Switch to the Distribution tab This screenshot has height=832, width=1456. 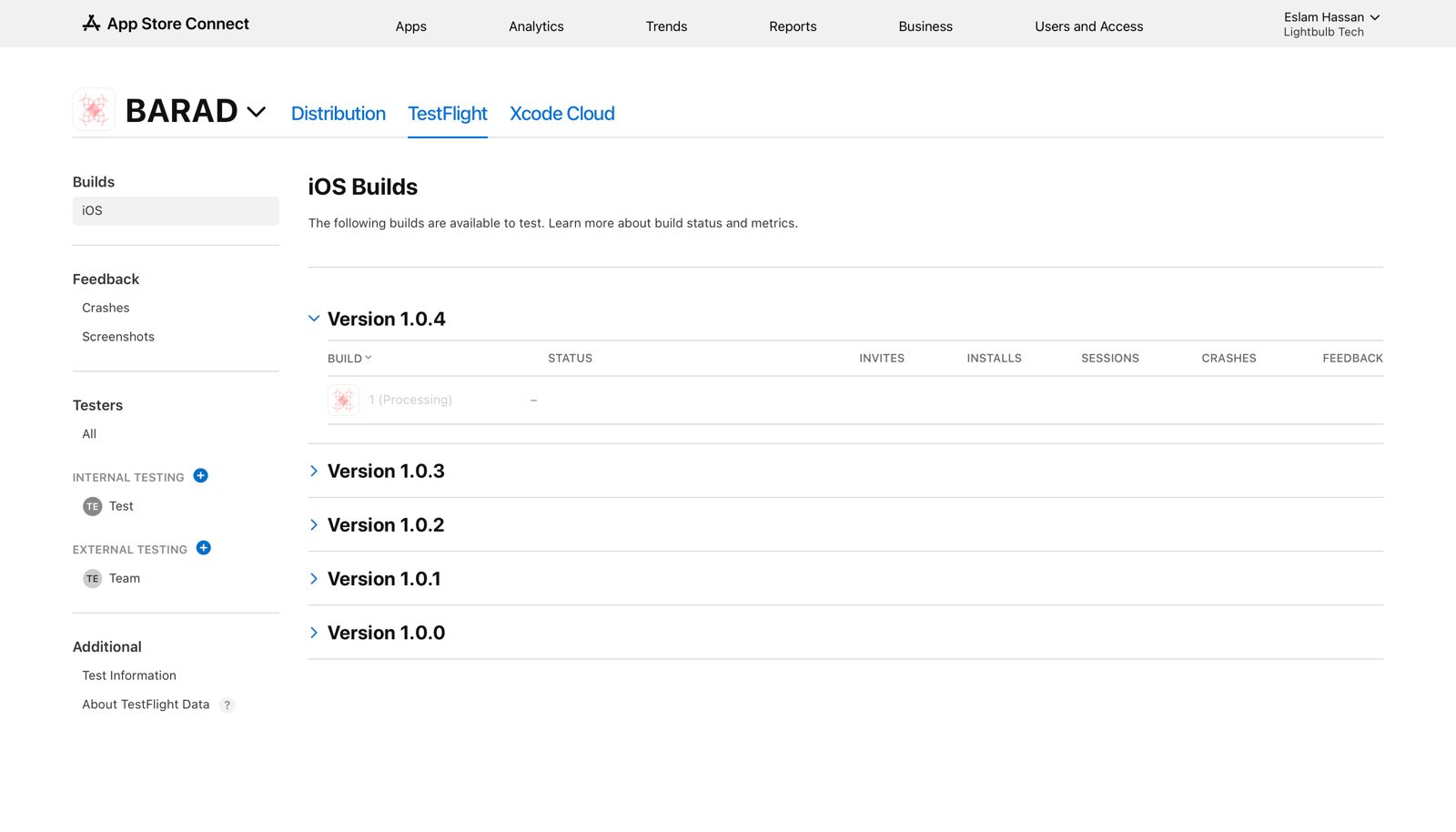coord(339,114)
